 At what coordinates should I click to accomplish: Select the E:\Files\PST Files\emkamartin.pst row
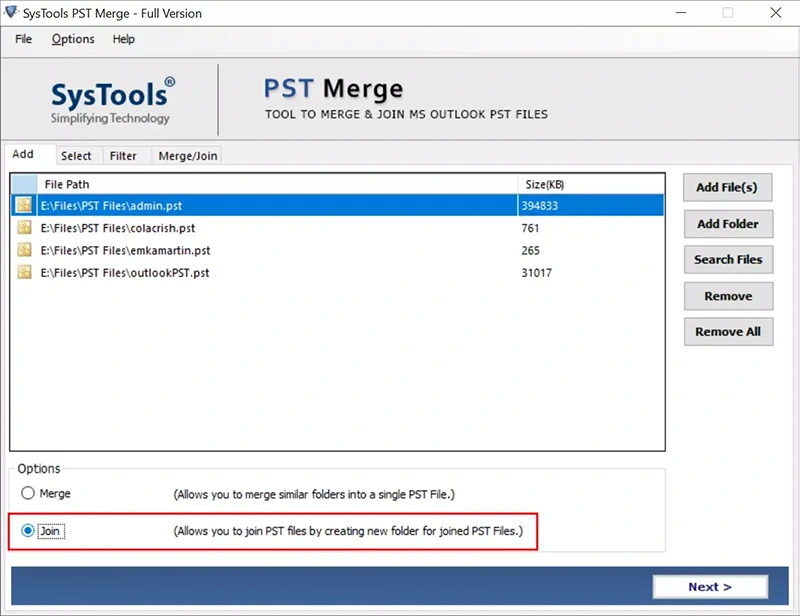(337, 250)
